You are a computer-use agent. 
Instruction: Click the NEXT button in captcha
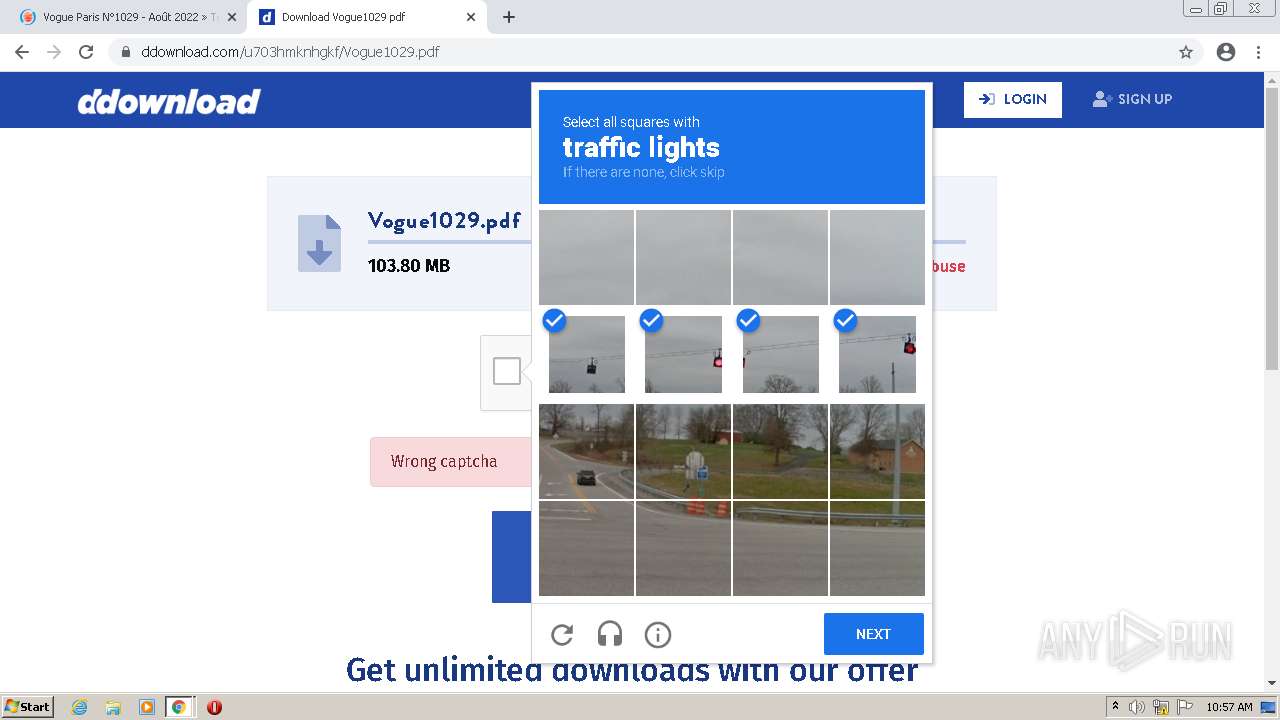873,634
